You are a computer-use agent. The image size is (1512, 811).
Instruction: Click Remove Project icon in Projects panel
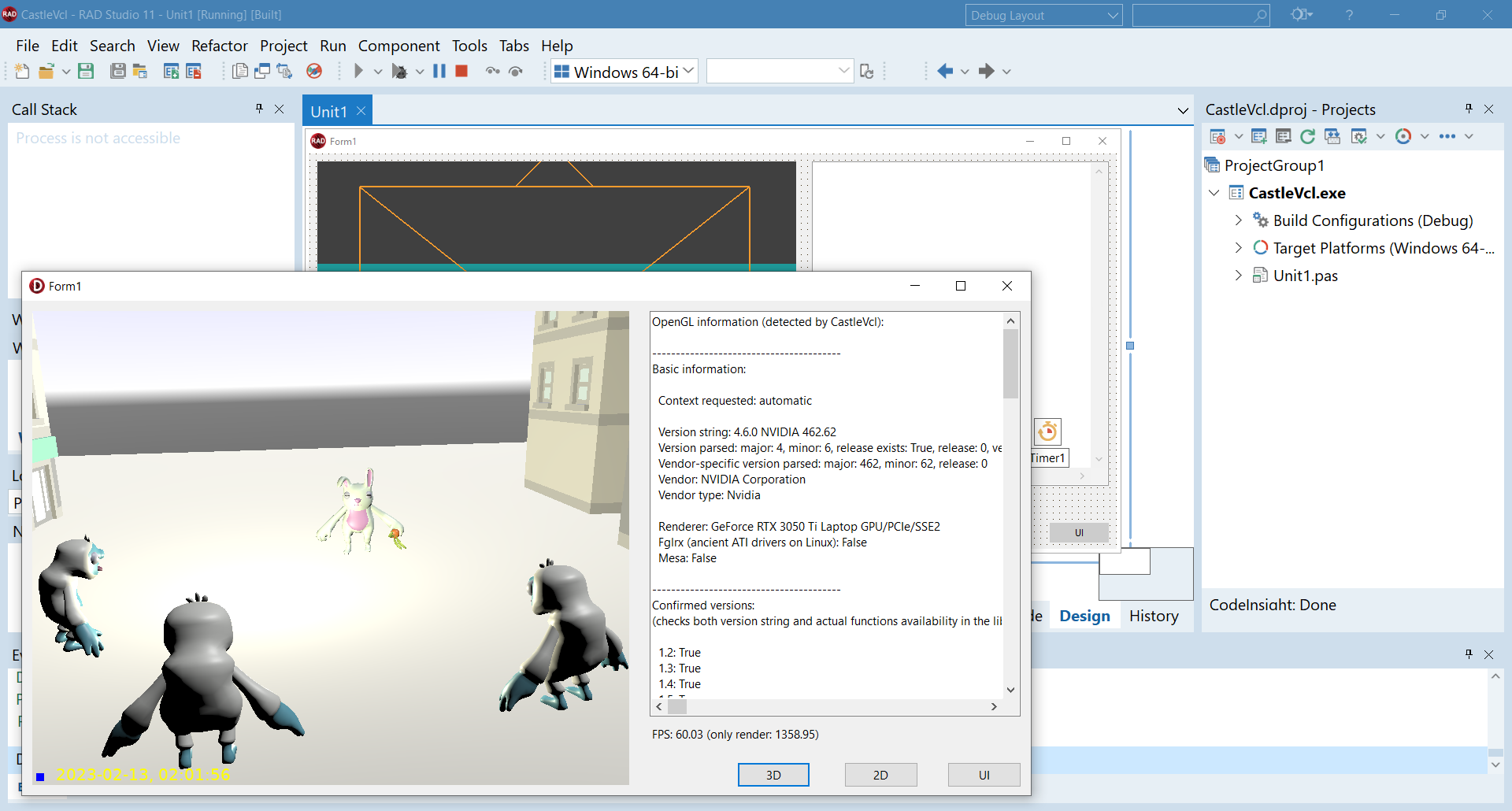(x=1284, y=136)
